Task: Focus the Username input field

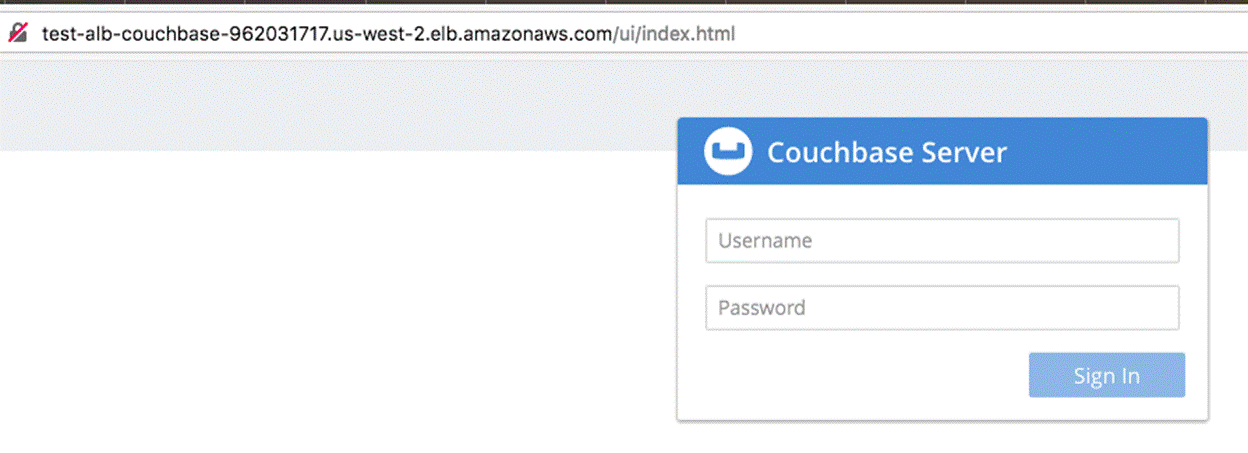Action: point(942,241)
